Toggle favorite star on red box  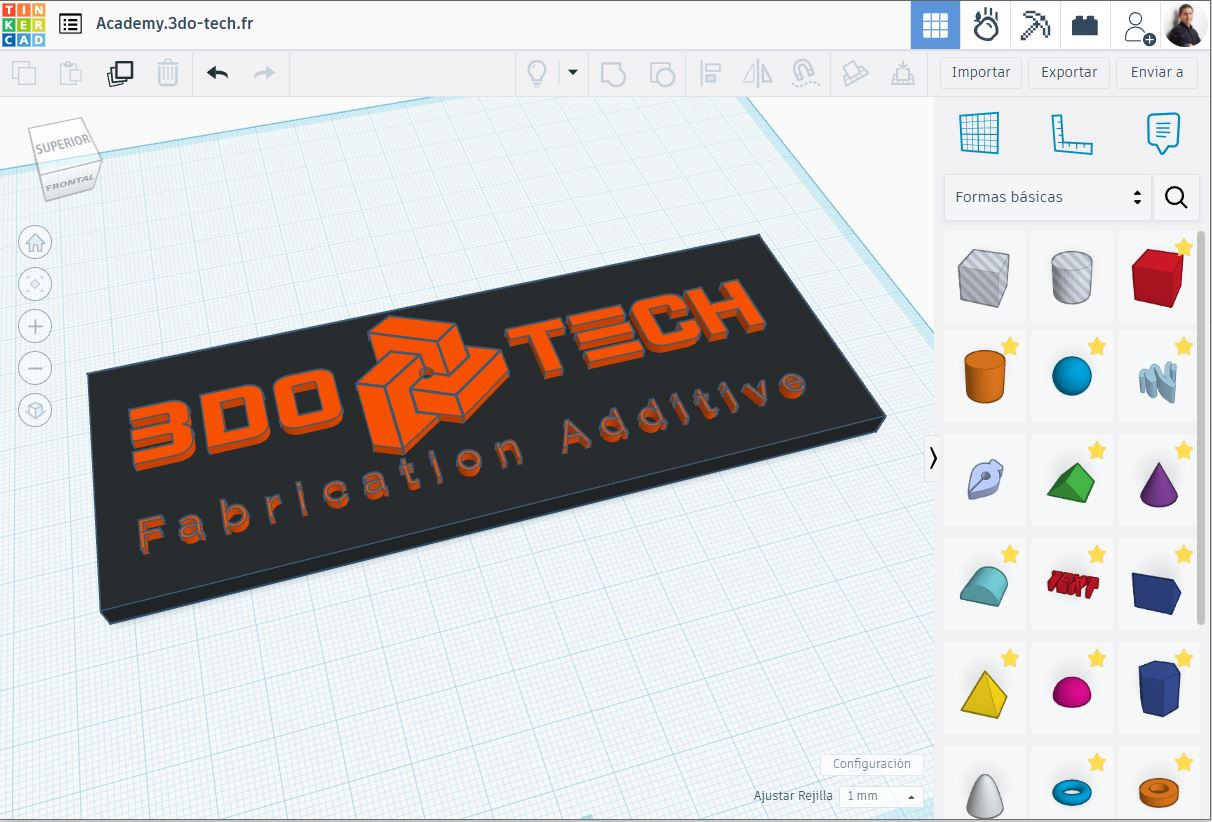[x=1184, y=246]
